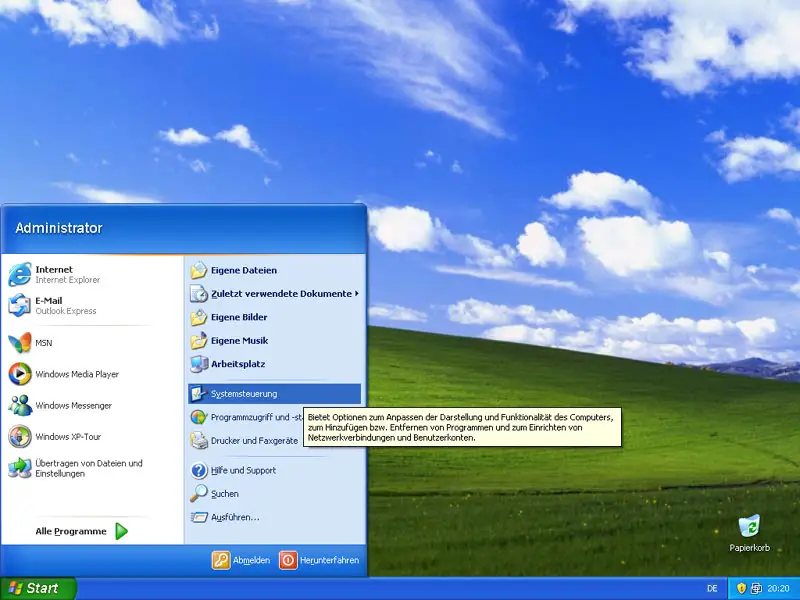
Task: Open Hilfe und Support
Action: click(274, 470)
